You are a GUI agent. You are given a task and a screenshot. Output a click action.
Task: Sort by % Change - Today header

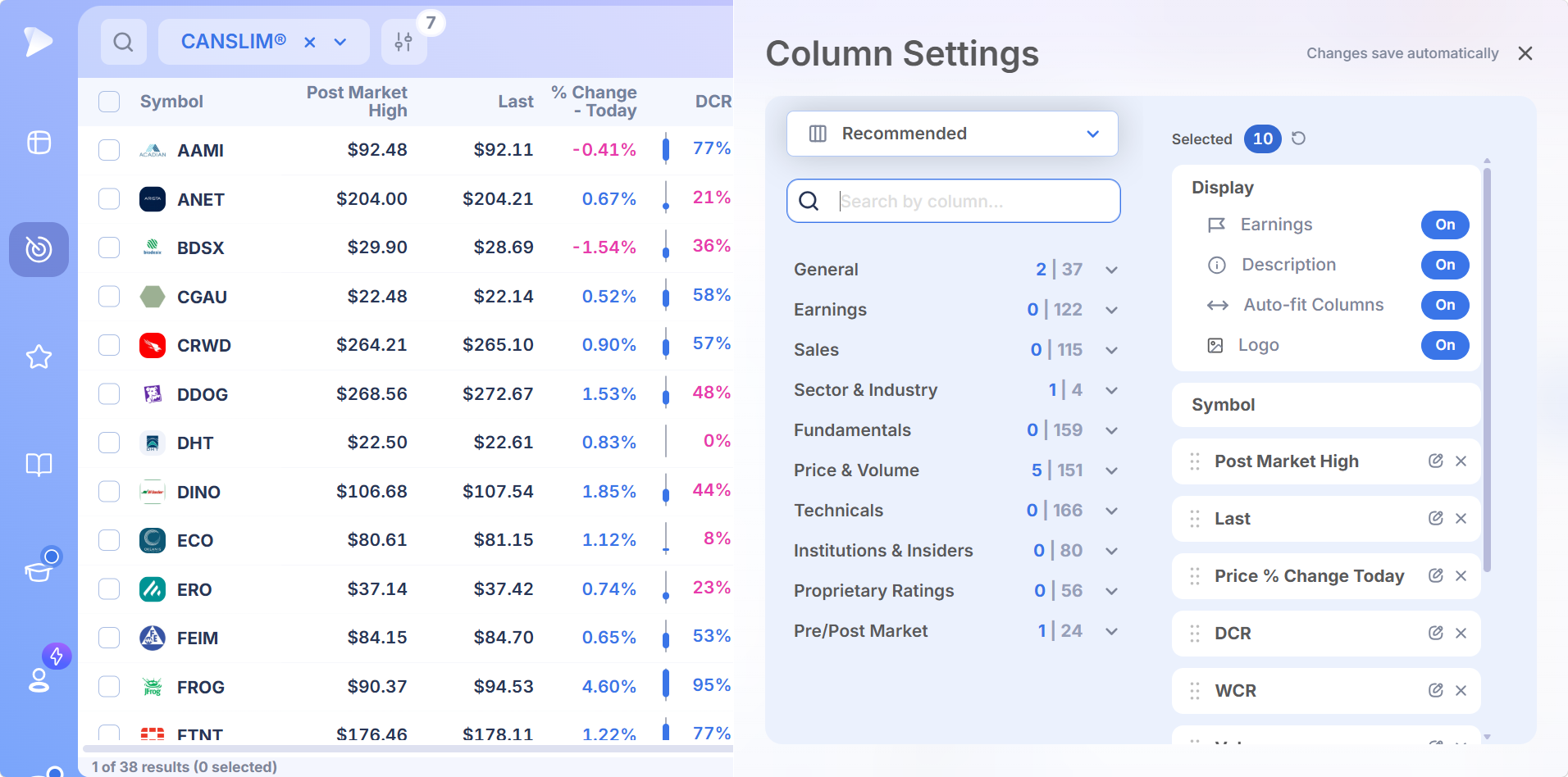(x=595, y=102)
